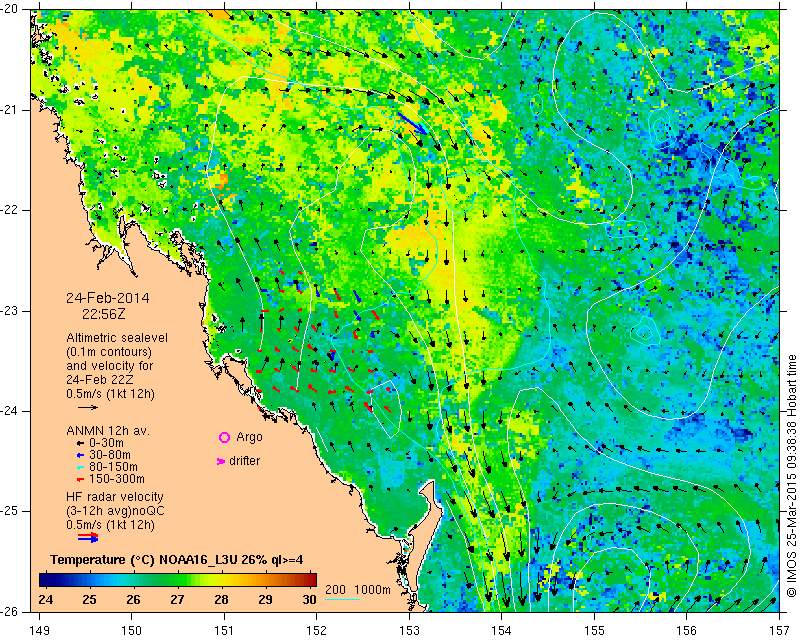The image size is (800, 640).
Task: Click the "and velocity for" legend line
Action: coord(110,366)
